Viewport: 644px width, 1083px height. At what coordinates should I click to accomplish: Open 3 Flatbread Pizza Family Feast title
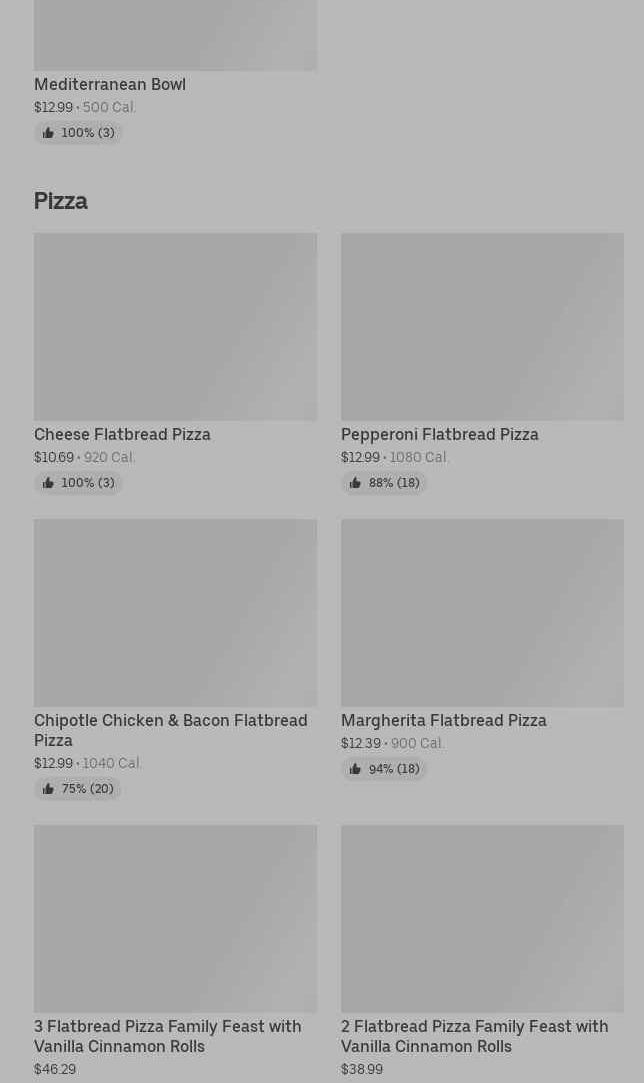point(167,1036)
